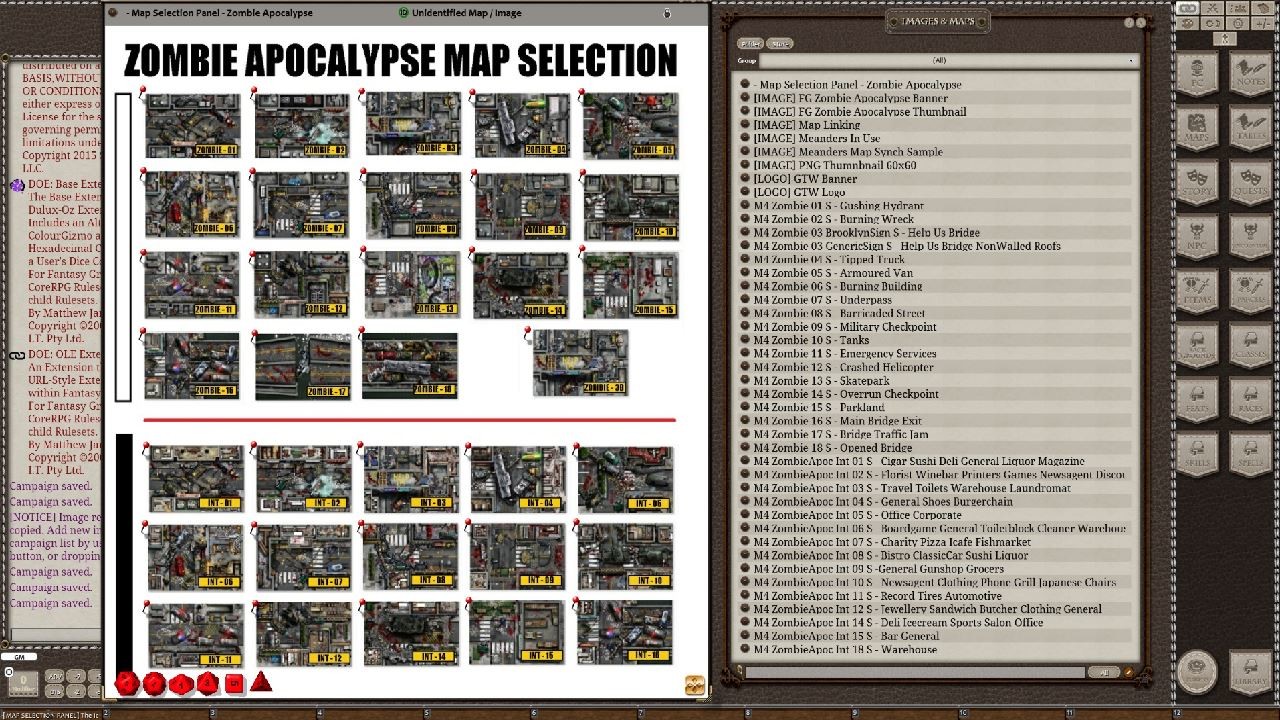Open the Feats sidebar button
The image size is (1280, 720).
pos(1197,398)
